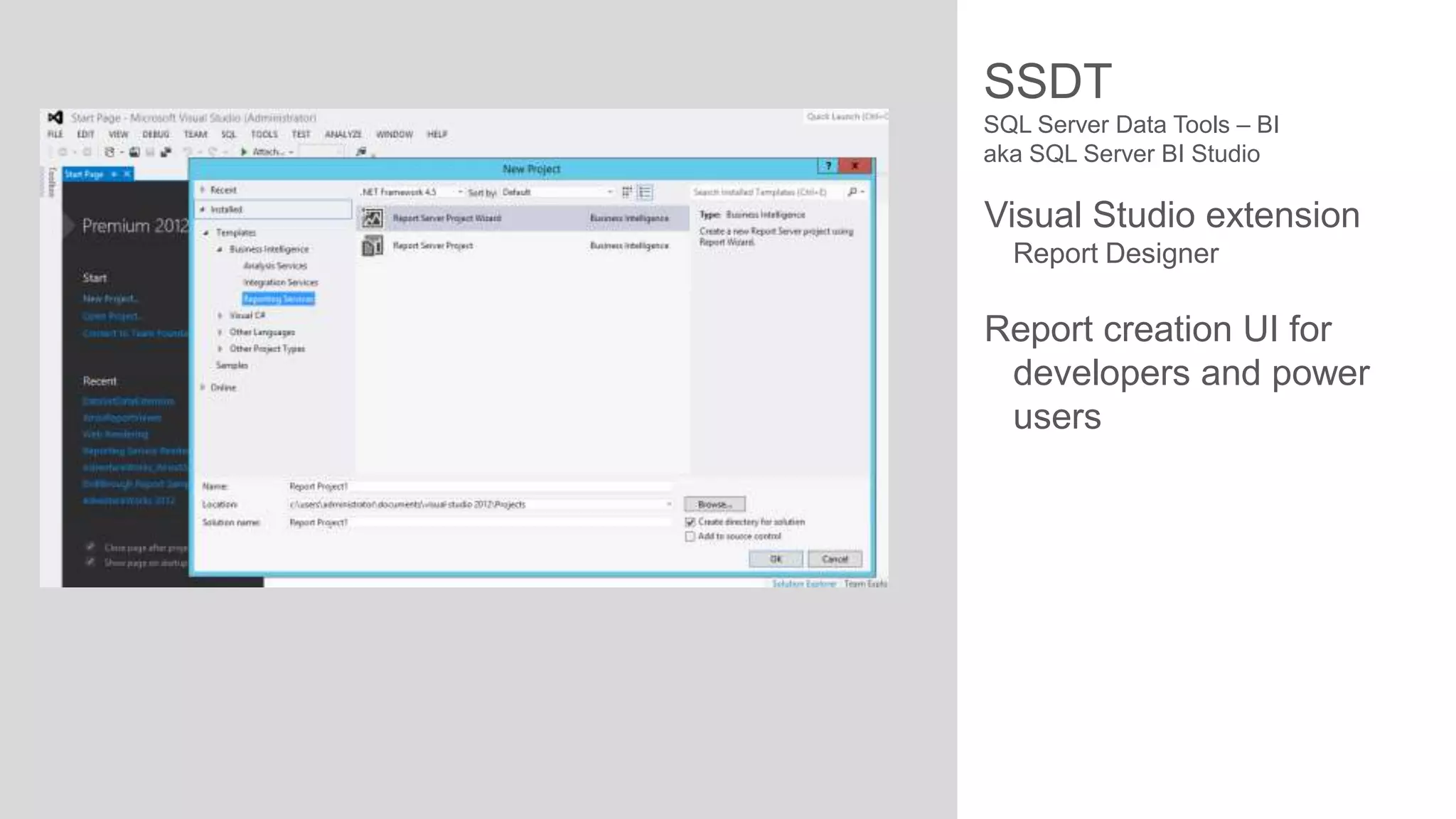This screenshot has width=1456, height=819.
Task: Close the Start Page tab
Action: pos(127,174)
